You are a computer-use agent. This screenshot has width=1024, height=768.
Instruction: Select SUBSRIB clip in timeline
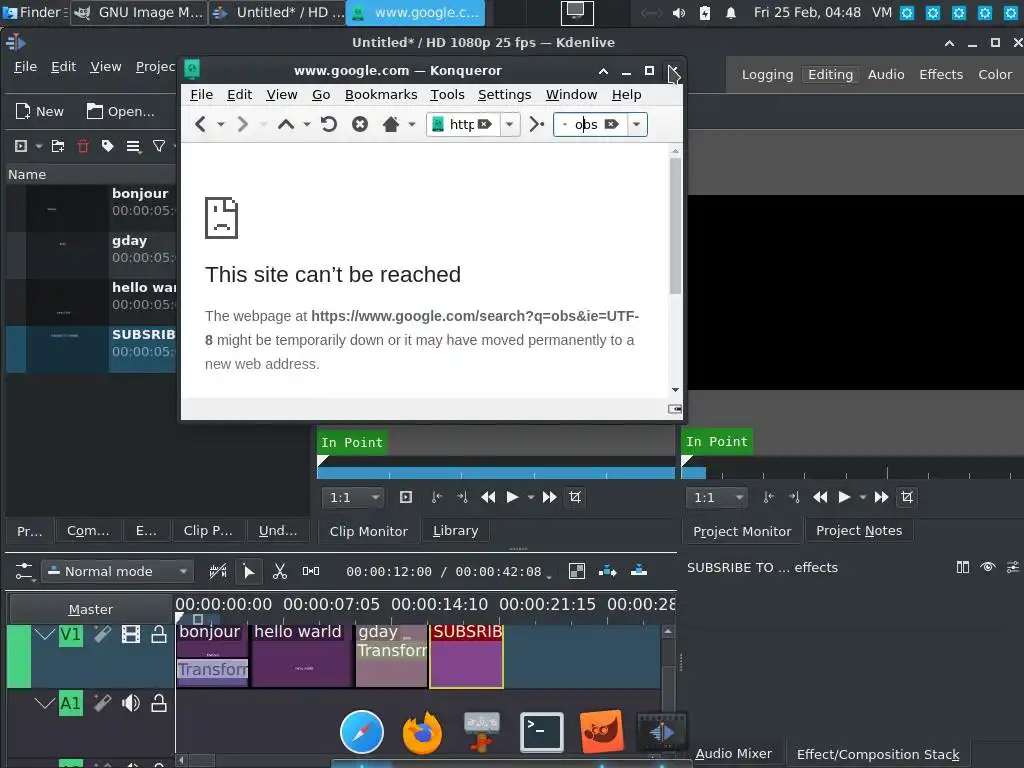(466, 656)
